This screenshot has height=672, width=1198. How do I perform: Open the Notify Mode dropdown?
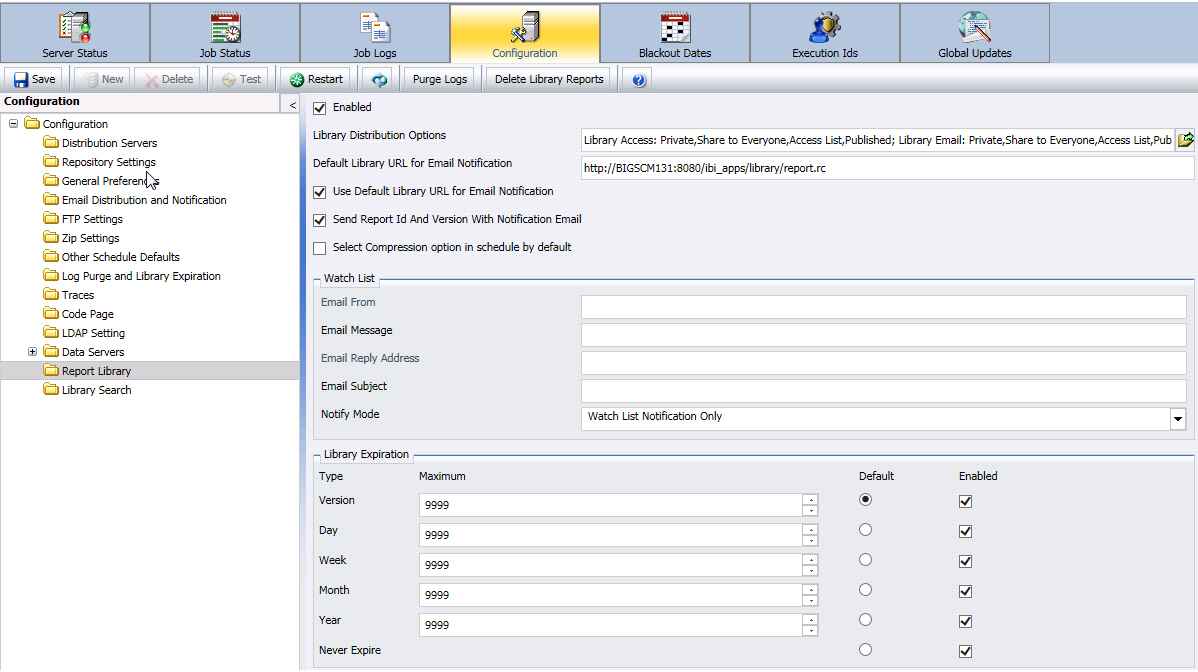click(x=1177, y=418)
